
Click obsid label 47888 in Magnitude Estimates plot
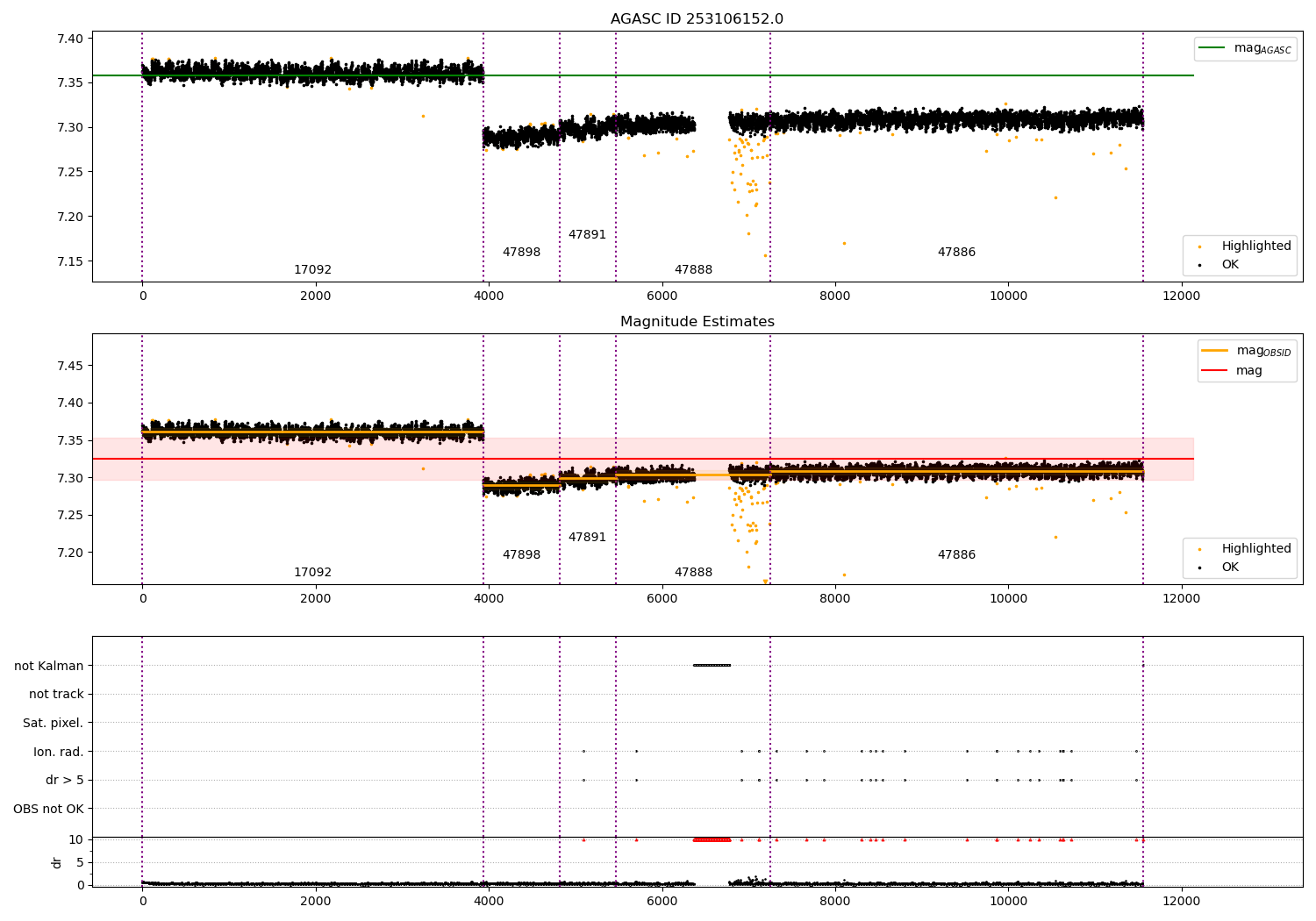(x=693, y=573)
